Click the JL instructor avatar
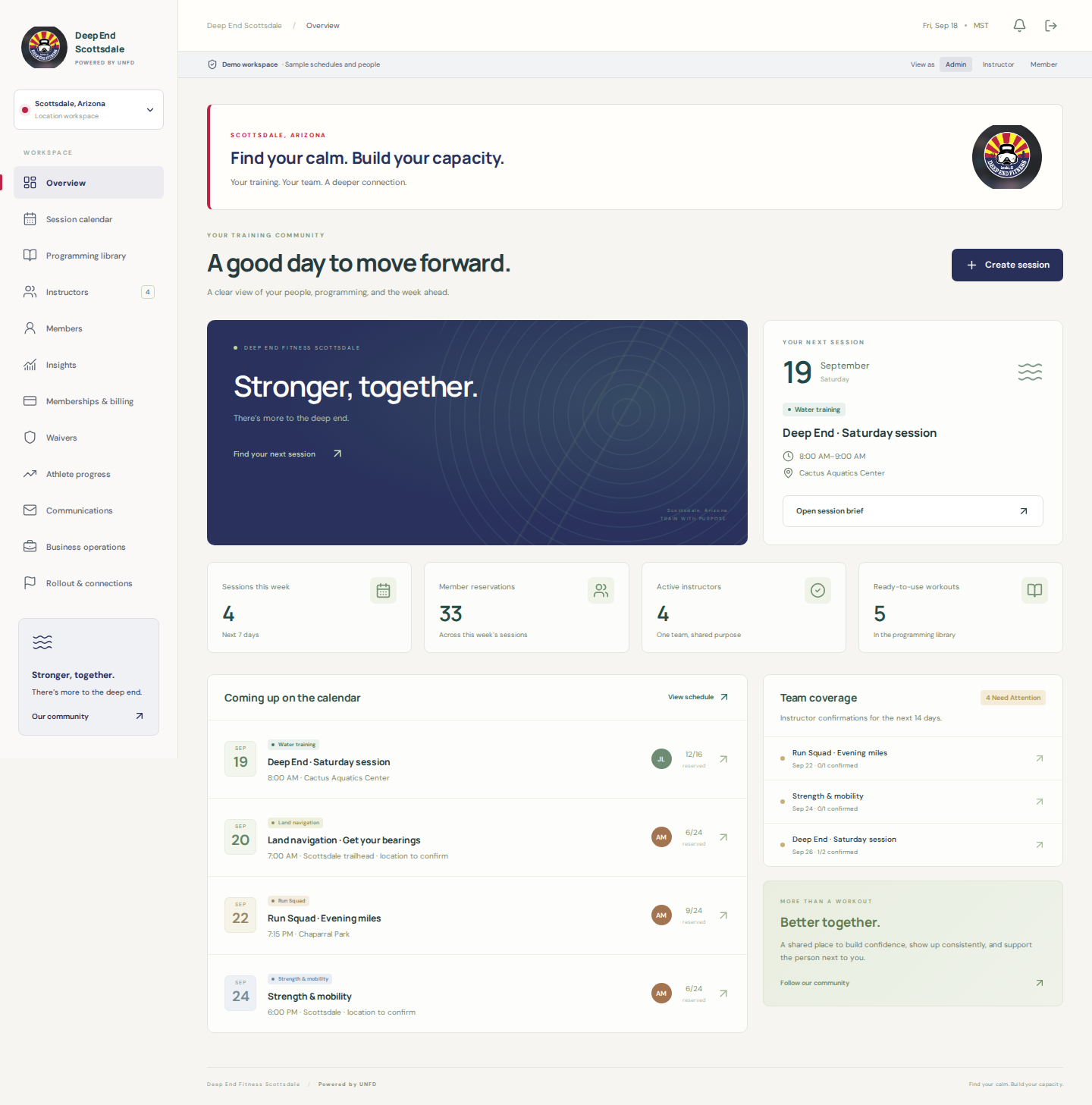This screenshot has height=1105, width=1092. click(x=661, y=758)
